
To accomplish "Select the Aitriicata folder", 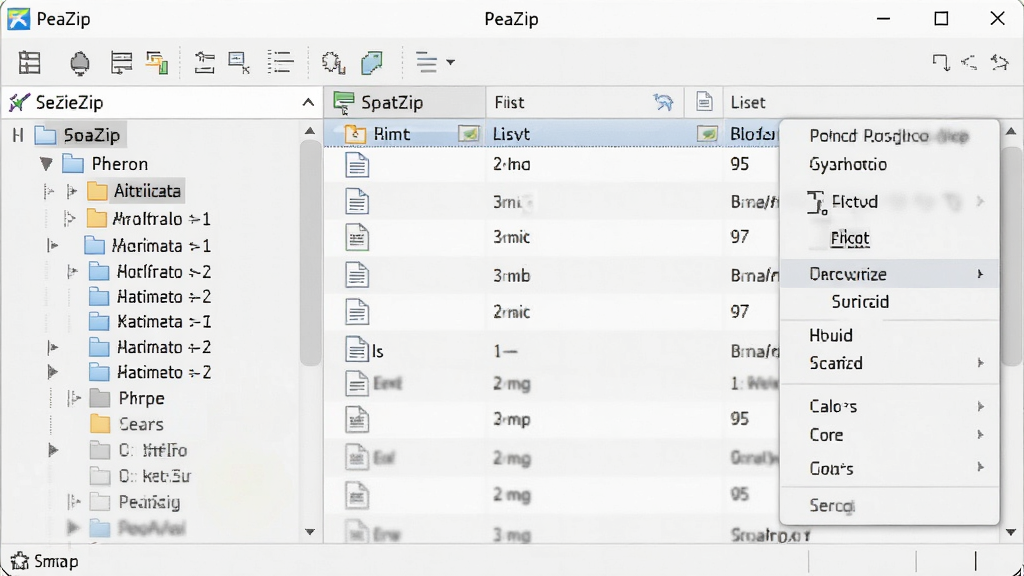I will [x=147, y=191].
